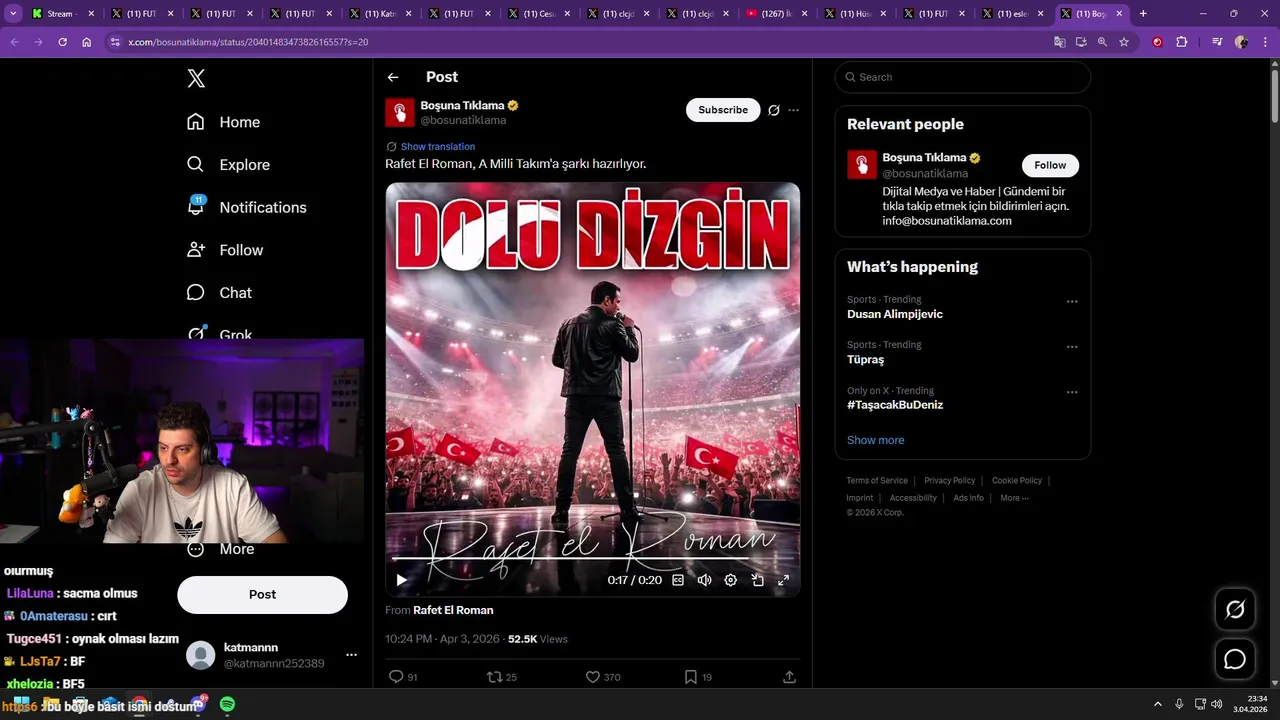Click the katmannn account avatar
The height and width of the screenshot is (720, 1280).
click(x=201, y=655)
